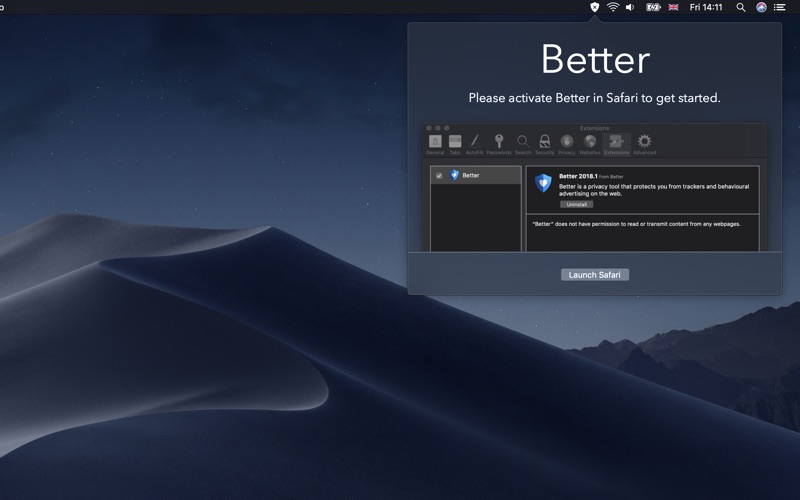Check the battery status icon
The width and height of the screenshot is (800, 500).
point(653,7)
